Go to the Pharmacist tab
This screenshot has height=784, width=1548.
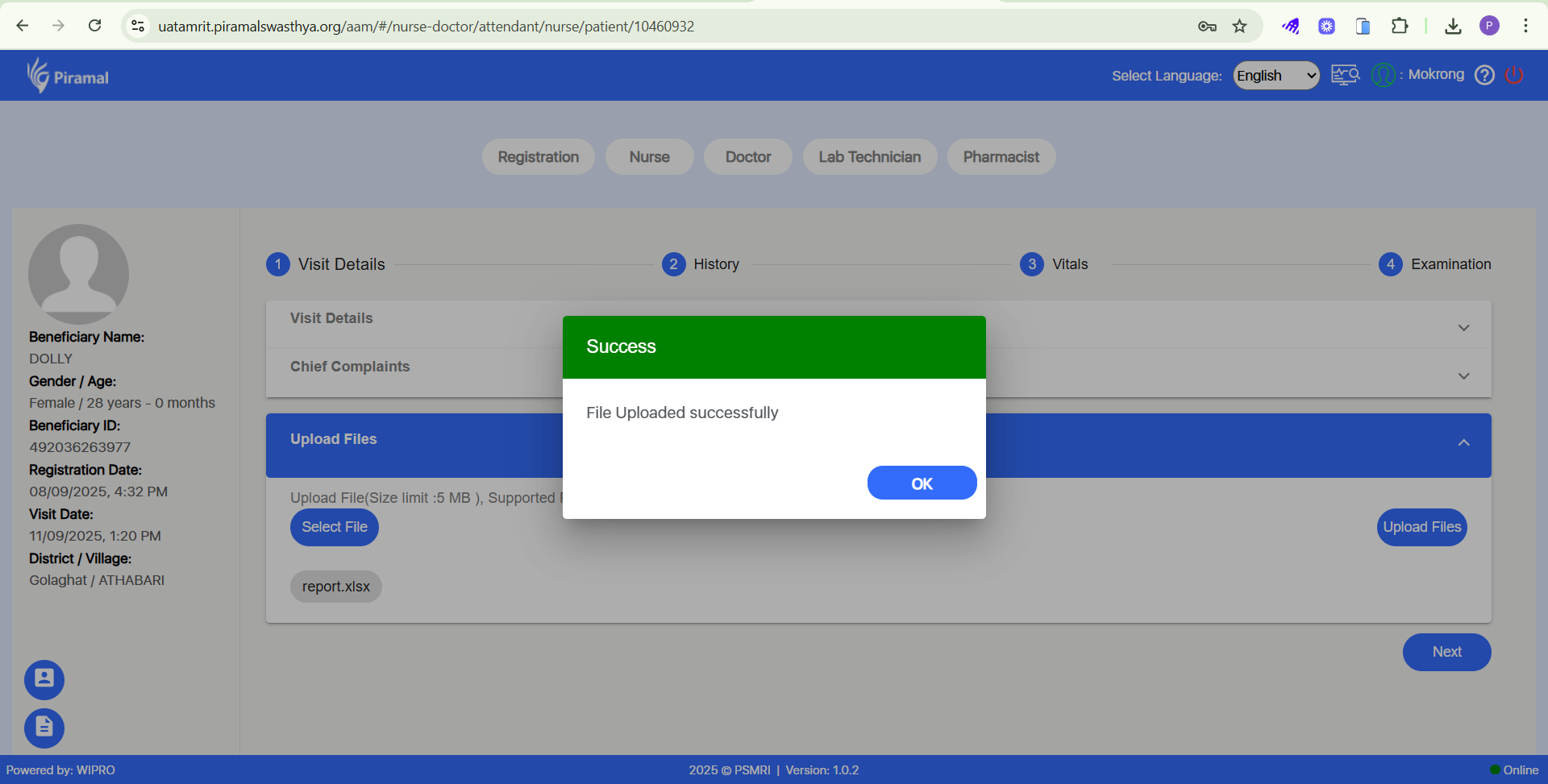point(1001,157)
